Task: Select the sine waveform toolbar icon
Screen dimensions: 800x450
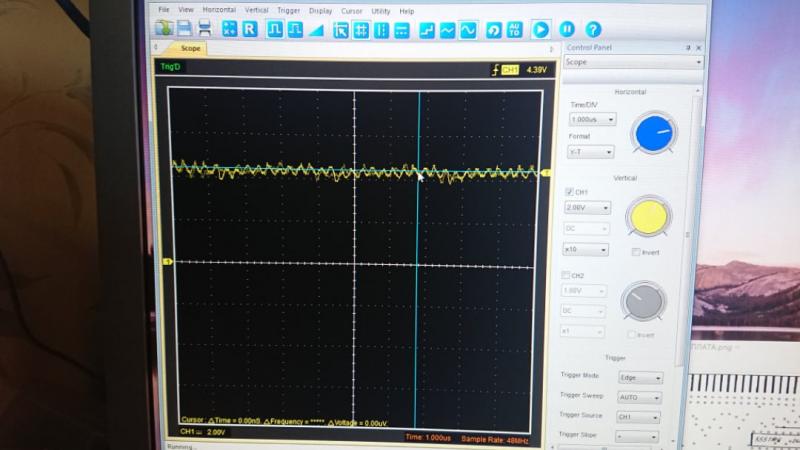Action: 468,30
